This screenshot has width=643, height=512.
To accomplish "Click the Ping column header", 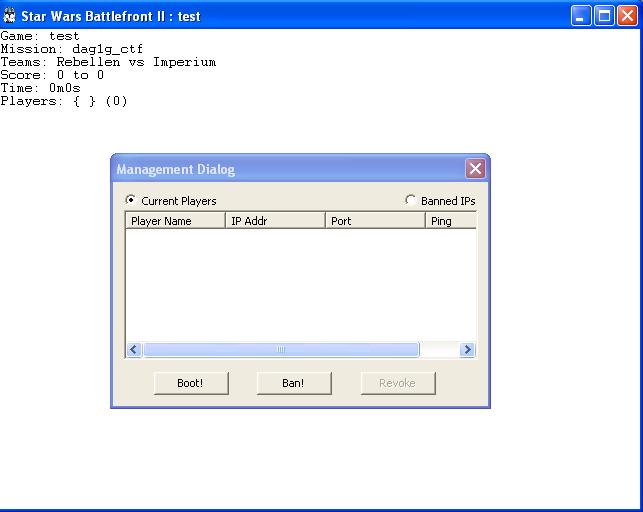I will pyautogui.click(x=450, y=221).
